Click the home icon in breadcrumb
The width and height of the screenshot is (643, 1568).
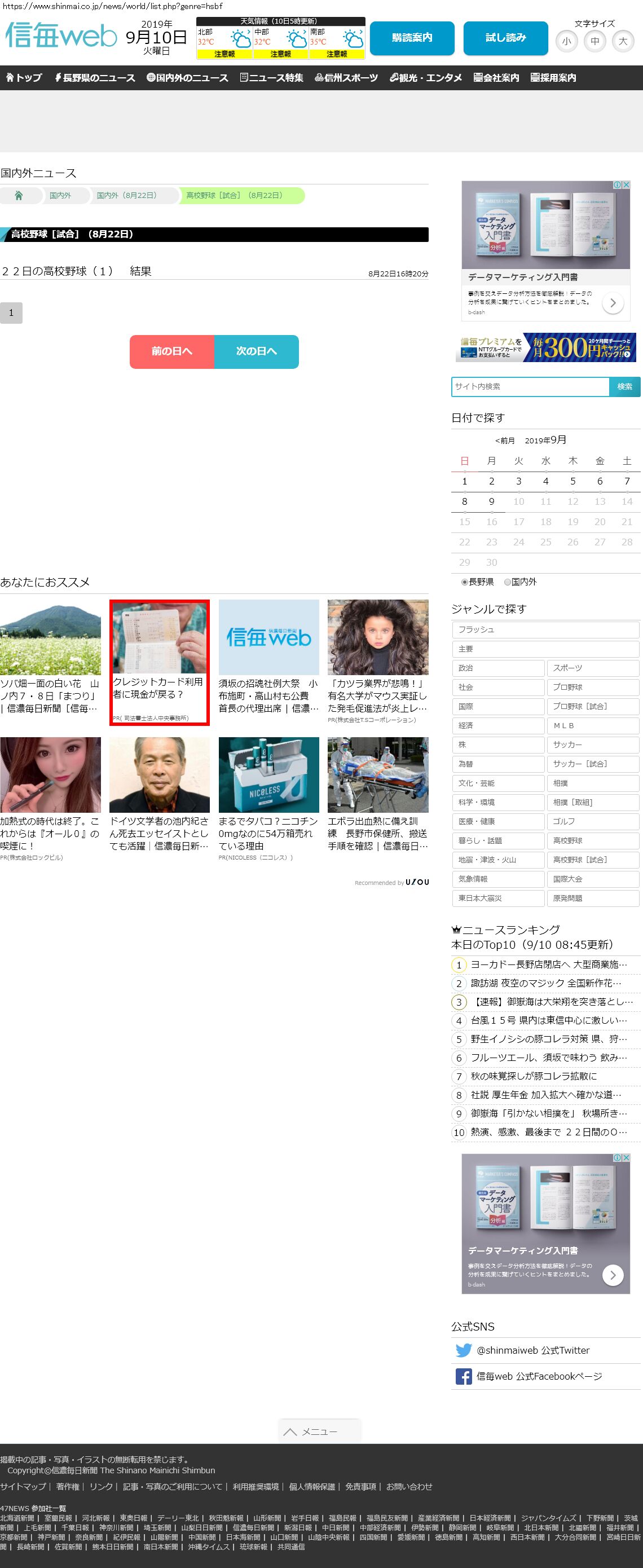point(19,195)
